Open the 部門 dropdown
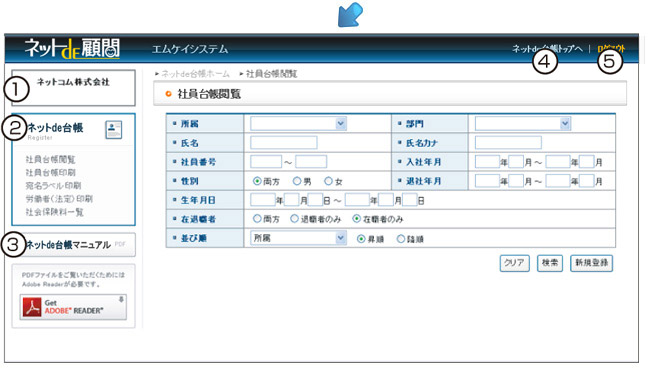The image size is (650, 383). coord(523,124)
